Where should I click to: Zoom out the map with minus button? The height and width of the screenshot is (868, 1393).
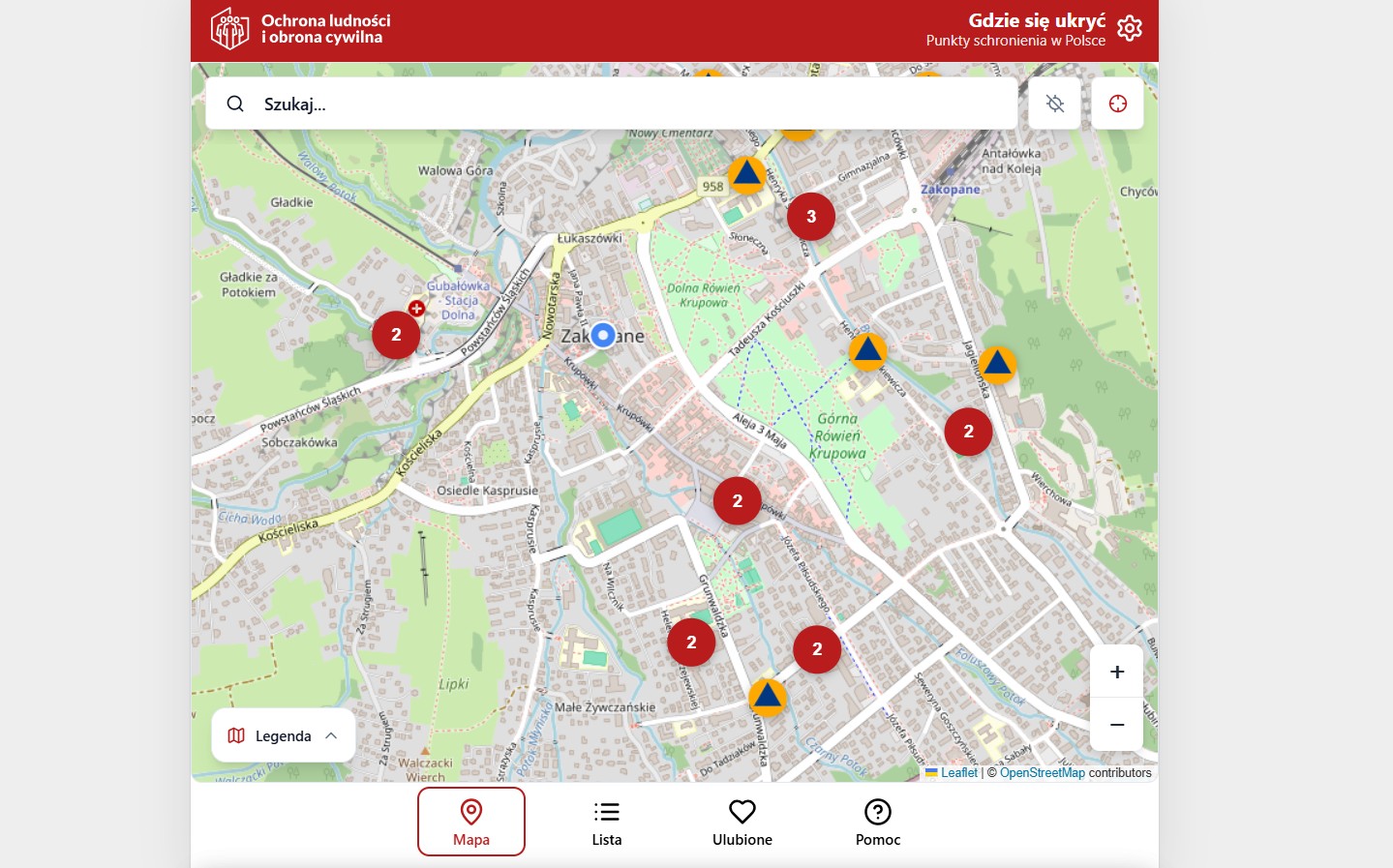pyautogui.click(x=1116, y=724)
